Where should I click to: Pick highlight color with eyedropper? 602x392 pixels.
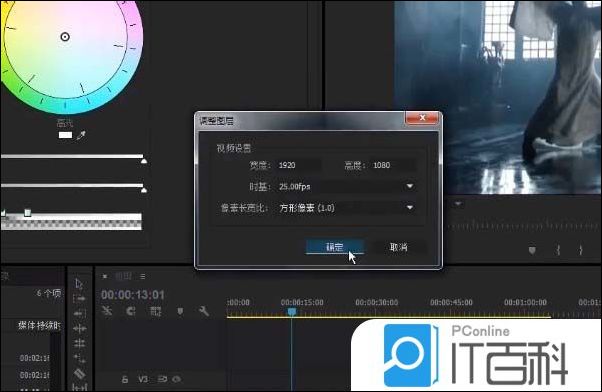coord(81,135)
